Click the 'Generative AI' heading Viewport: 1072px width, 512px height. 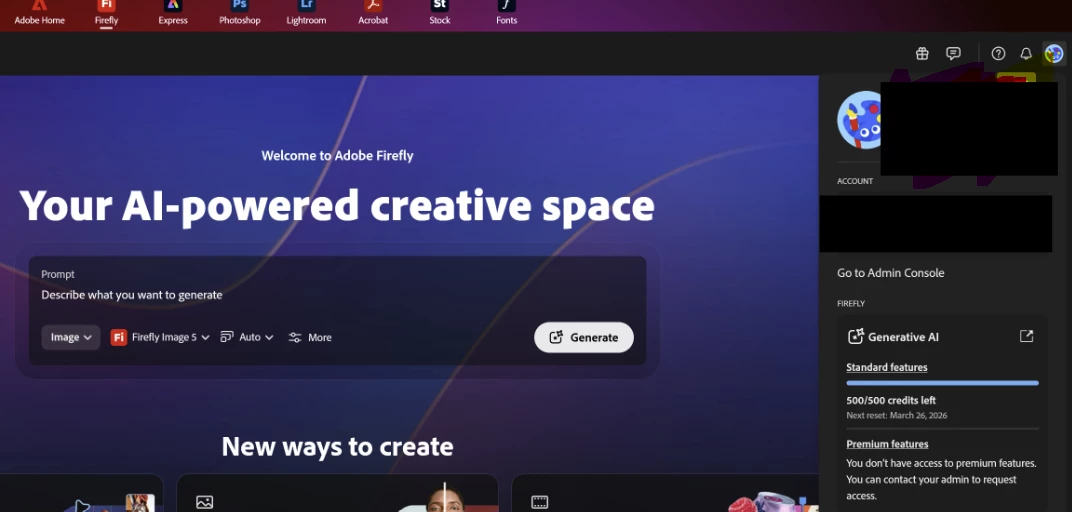(x=903, y=337)
